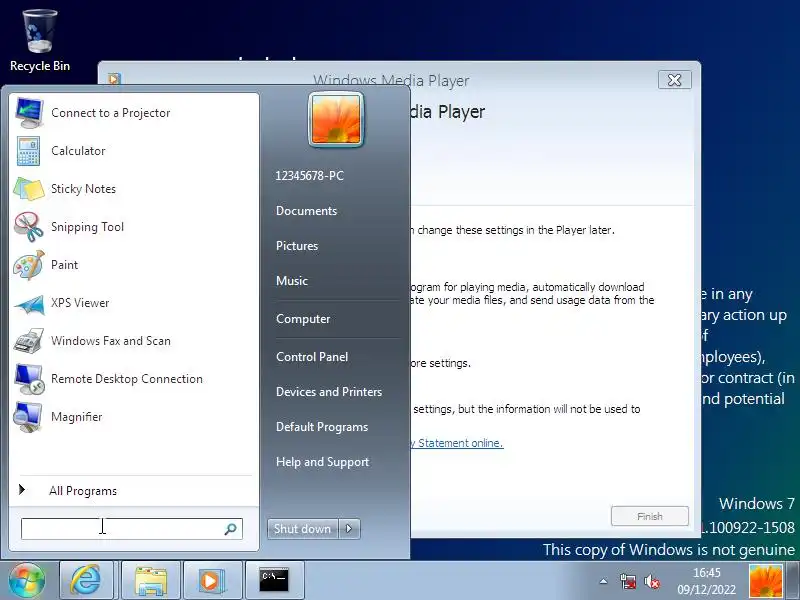The width and height of the screenshot is (800, 600).
Task: Open the Remote Desktop Connection icon
Action: pyautogui.click(x=29, y=379)
